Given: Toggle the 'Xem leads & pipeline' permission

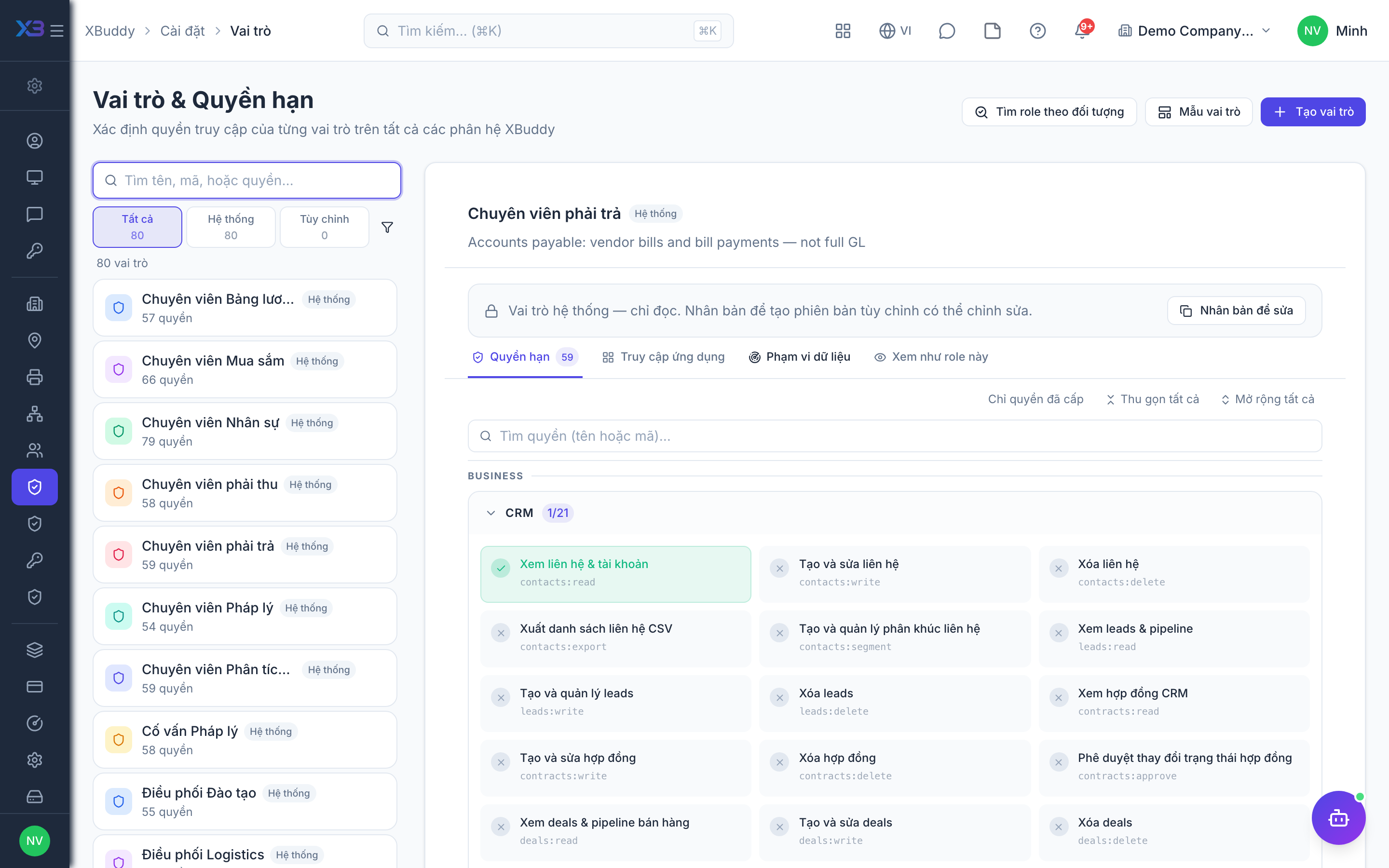Looking at the screenshot, I should click(1174, 638).
